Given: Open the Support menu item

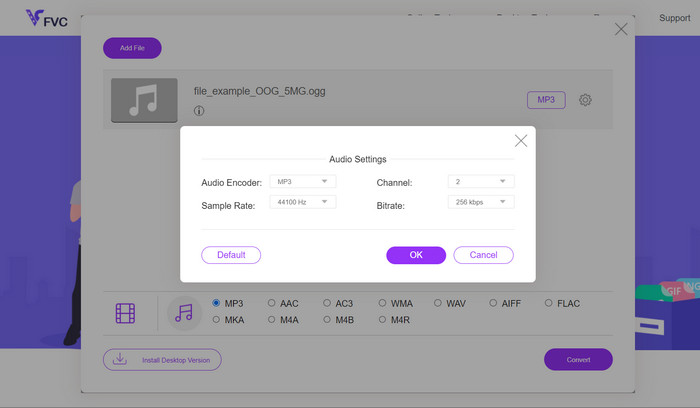Looking at the screenshot, I should [674, 18].
